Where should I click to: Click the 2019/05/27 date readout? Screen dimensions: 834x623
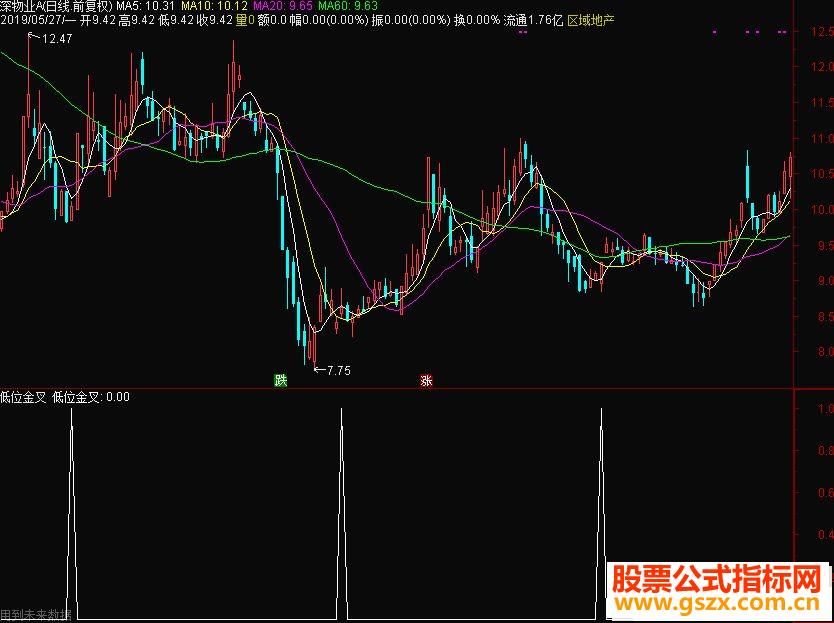pyautogui.click(x=32, y=21)
